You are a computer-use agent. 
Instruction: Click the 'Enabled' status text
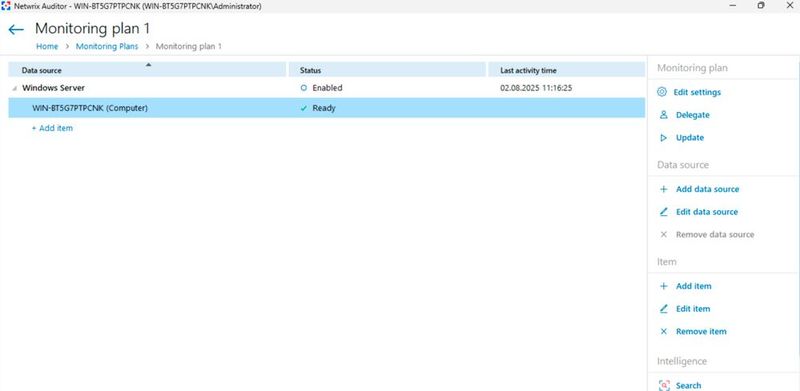pyautogui.click(x=328, y=88)
